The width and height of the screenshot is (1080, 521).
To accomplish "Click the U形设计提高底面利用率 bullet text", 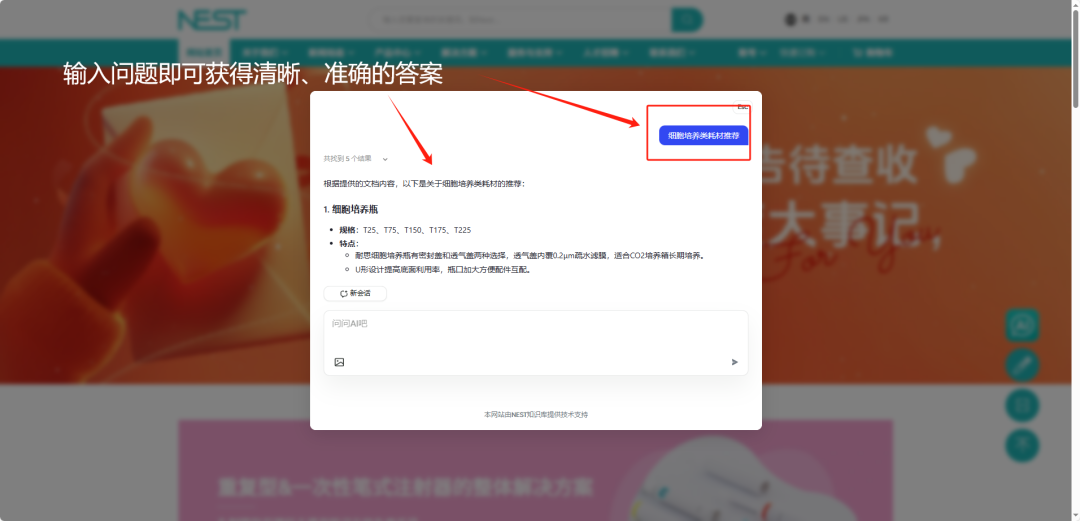I will pos(442,270).
